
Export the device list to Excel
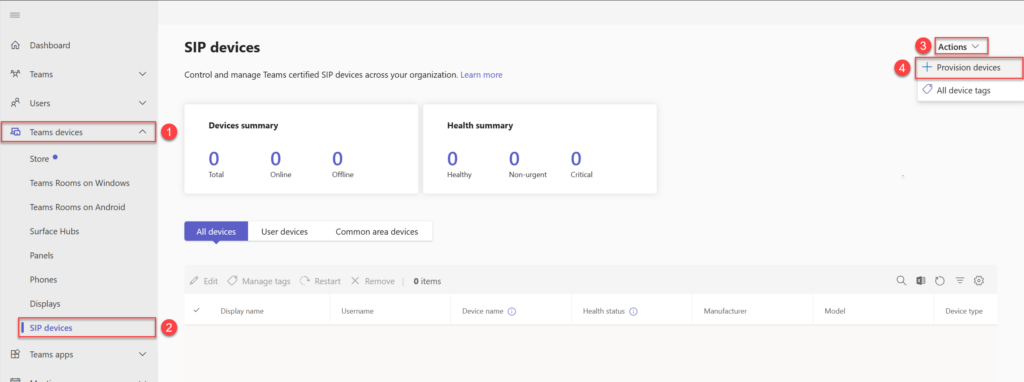point(921,281)
